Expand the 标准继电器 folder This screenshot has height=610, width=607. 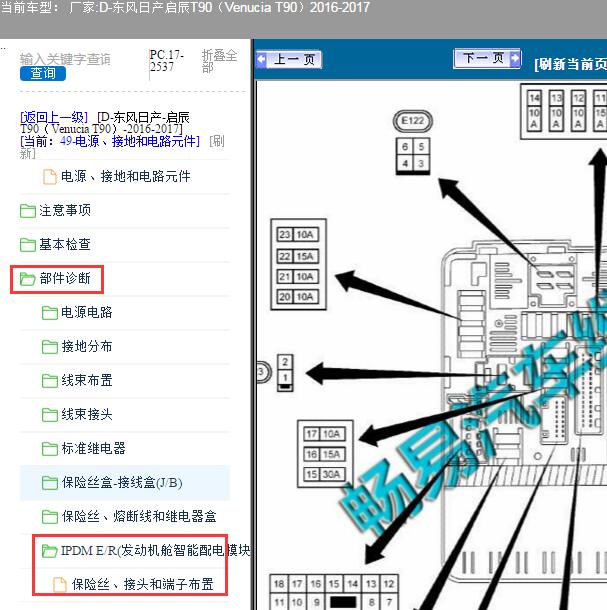[x=93, y=449]
